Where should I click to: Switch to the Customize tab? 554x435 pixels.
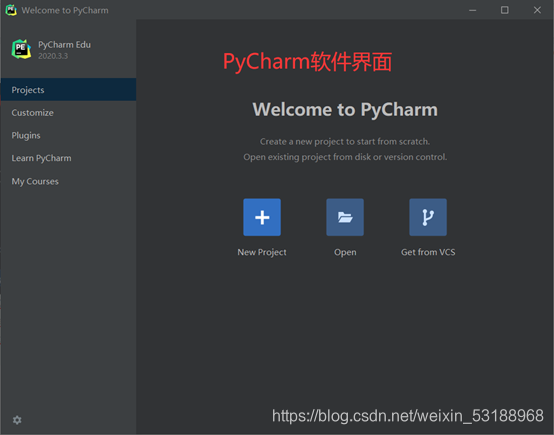point(69,113)
